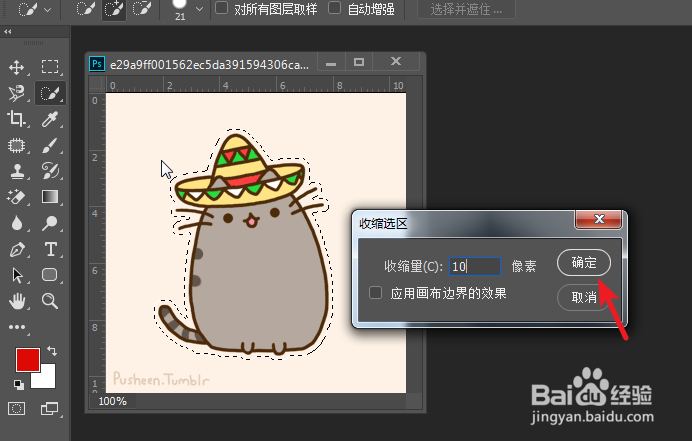Select the Rounded Rectangle shape tool
The height and width of the screenshot is (441, 692).
[x=50, y=275]
